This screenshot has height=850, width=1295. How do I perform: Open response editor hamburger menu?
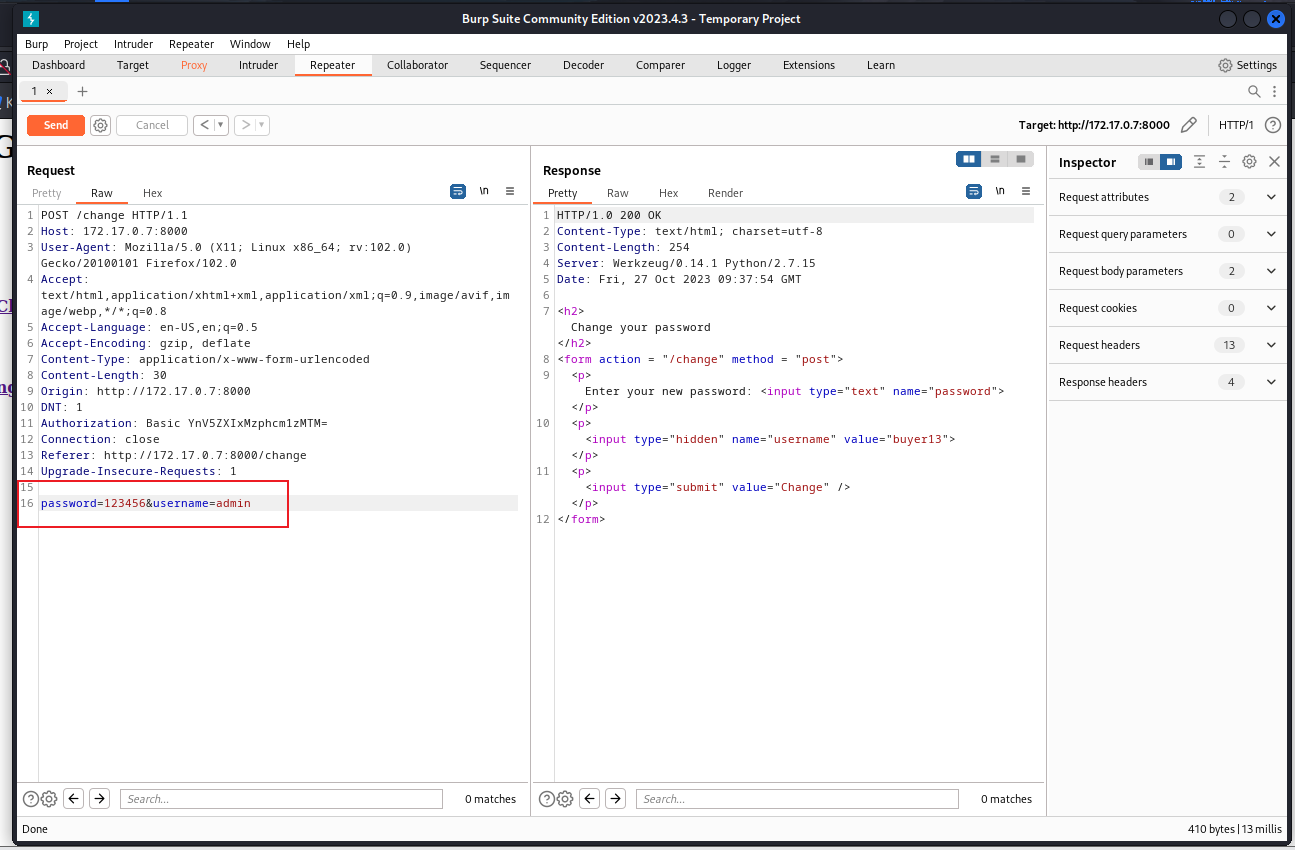tap(1026, 191)
